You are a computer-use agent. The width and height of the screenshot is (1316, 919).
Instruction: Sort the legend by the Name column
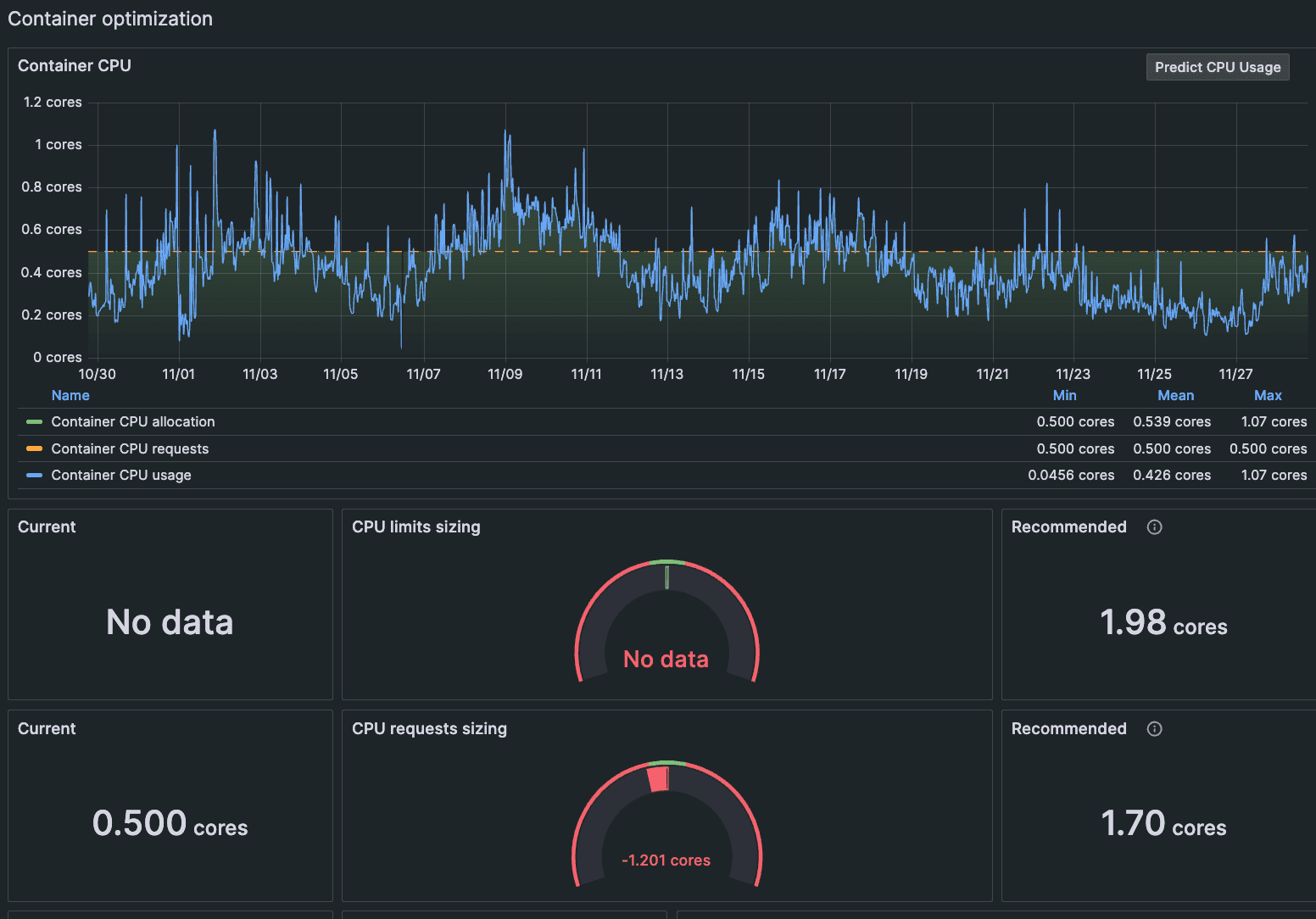[x=70, y=395]
